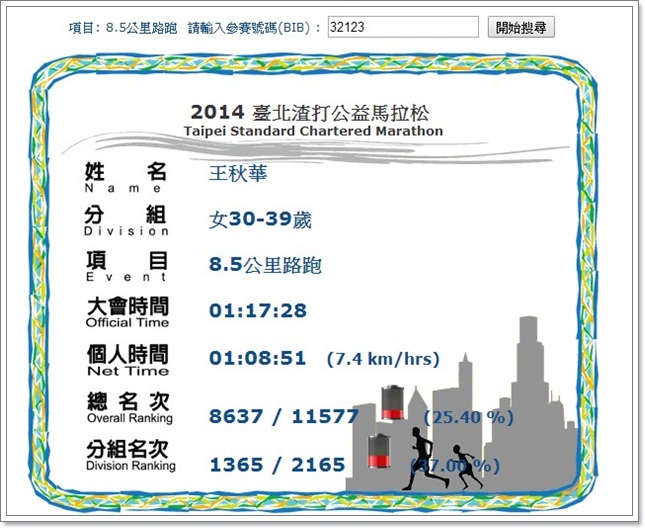
Task: Click the title Taipei Standard Chartered Marathon
Action: (313, 131)
